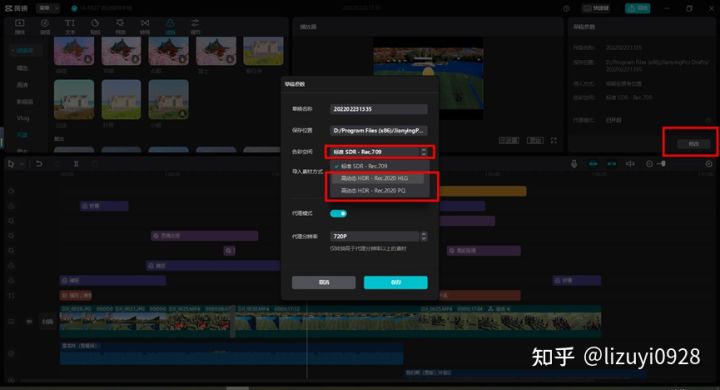
Task: Open the Vlog filter category
Action: 23,118
